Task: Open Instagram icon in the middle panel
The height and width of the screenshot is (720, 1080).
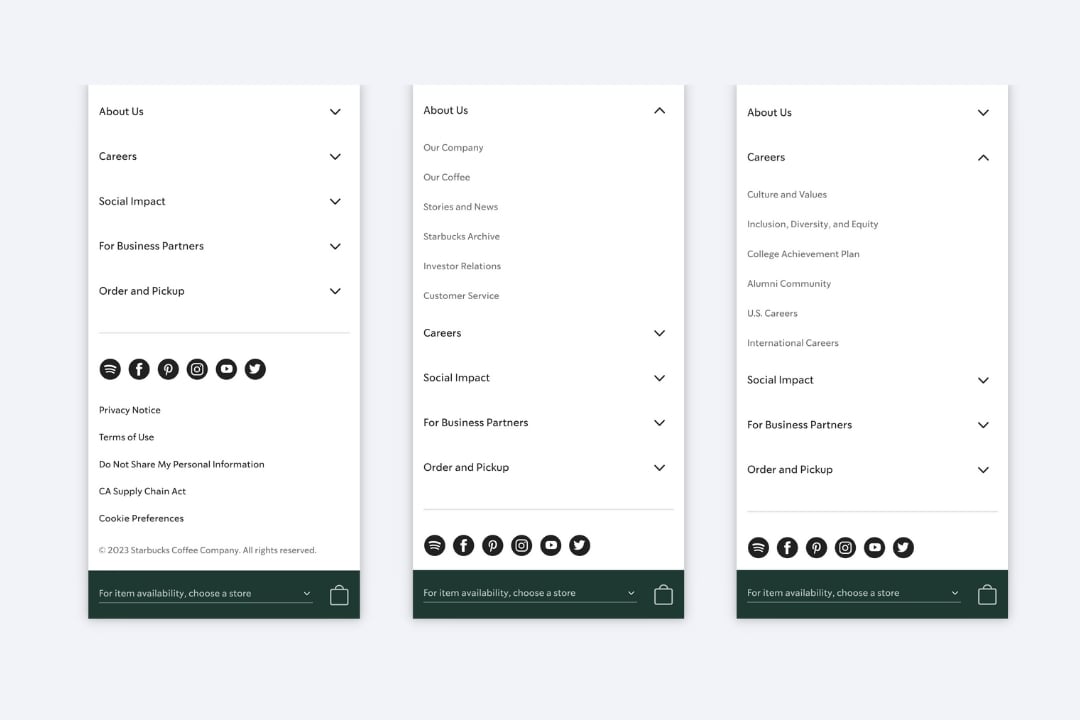Action: 521,546
